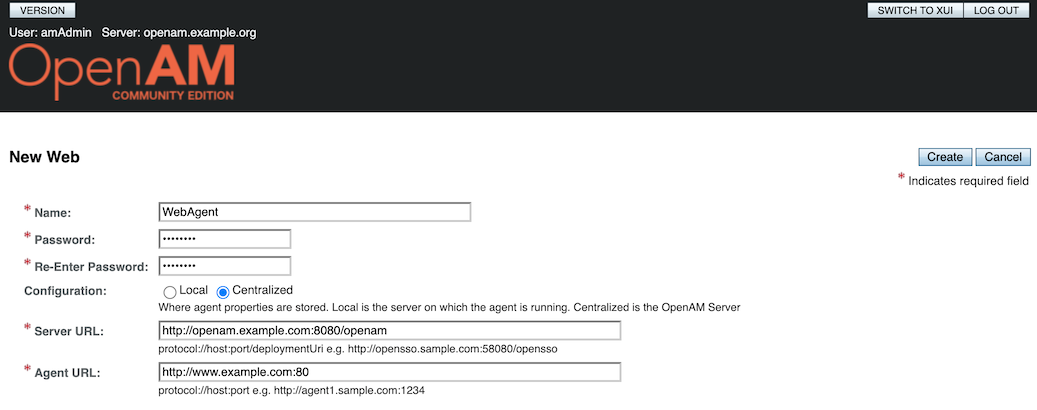Viewport: 1037px width, 410px height.
Task: Log out of the console
Action: pos(996,11)
